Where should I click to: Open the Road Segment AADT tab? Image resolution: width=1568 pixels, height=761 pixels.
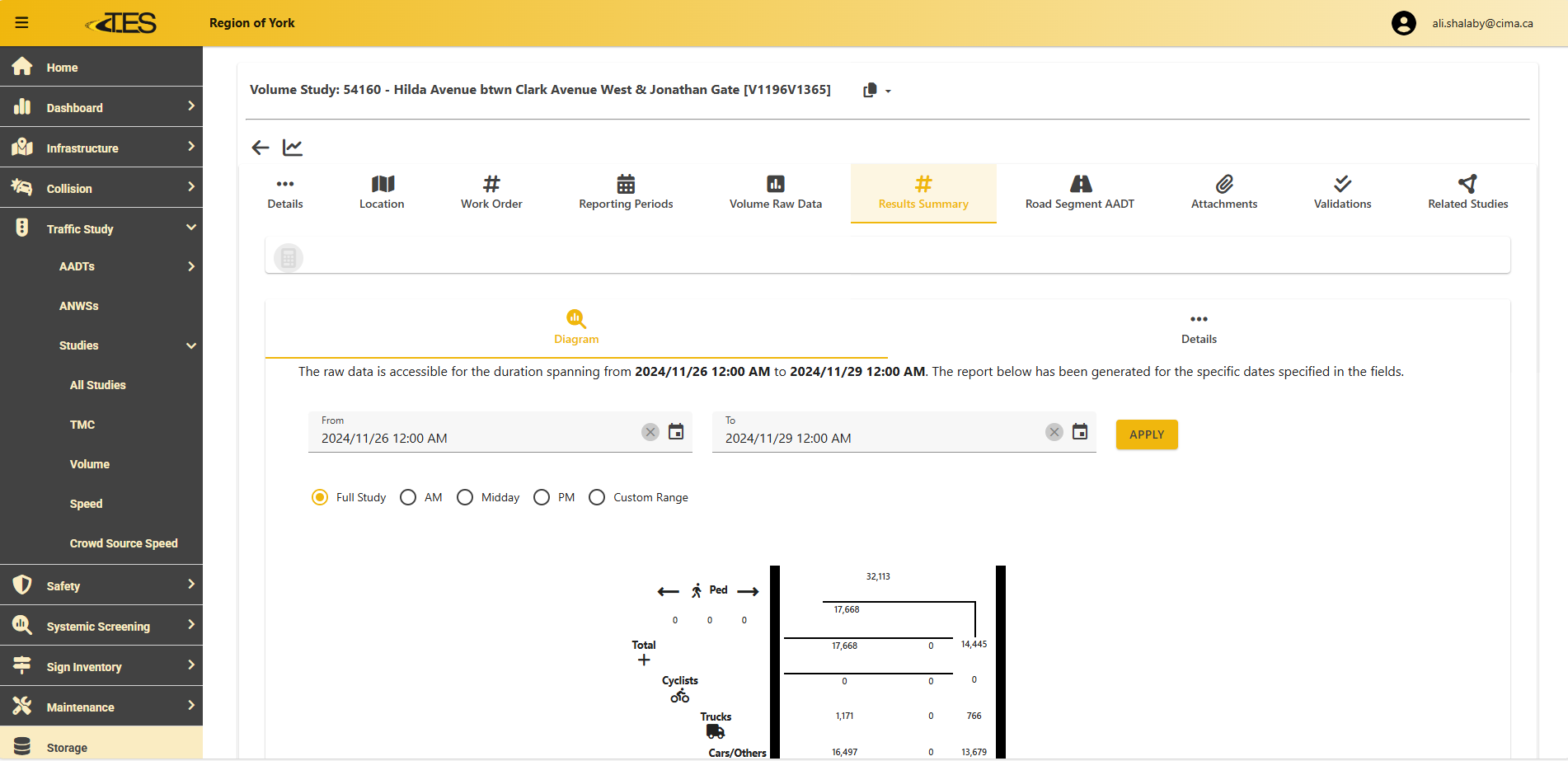pyautogui.click(x=1079, y=193)
